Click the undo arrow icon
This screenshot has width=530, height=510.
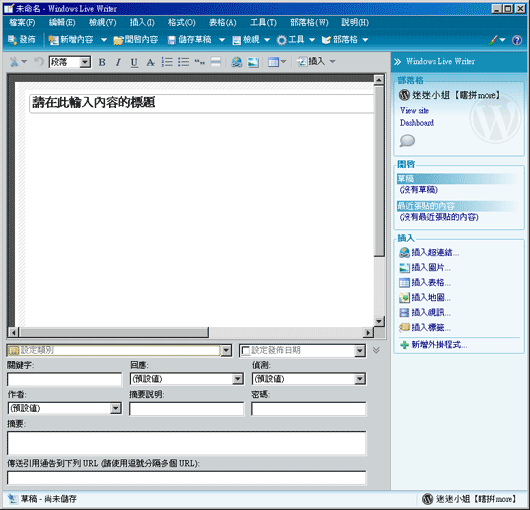[x=39, y=62]
